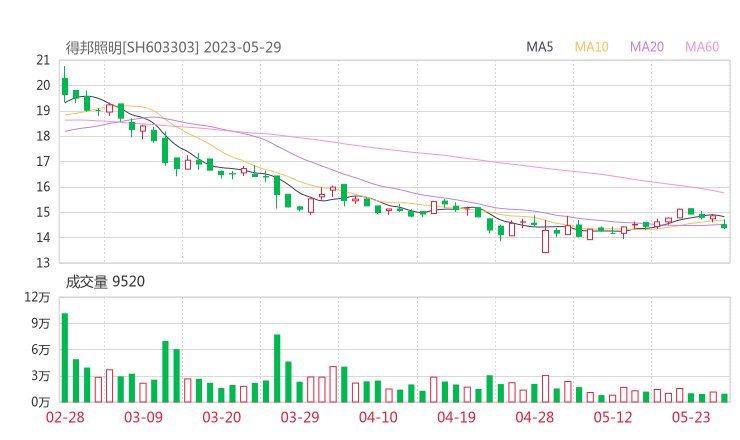Image resolution: width=740 pixels, height=440 pixels.
Task: Click the first green candlestick at 02-28
Action: pos(65,86)
